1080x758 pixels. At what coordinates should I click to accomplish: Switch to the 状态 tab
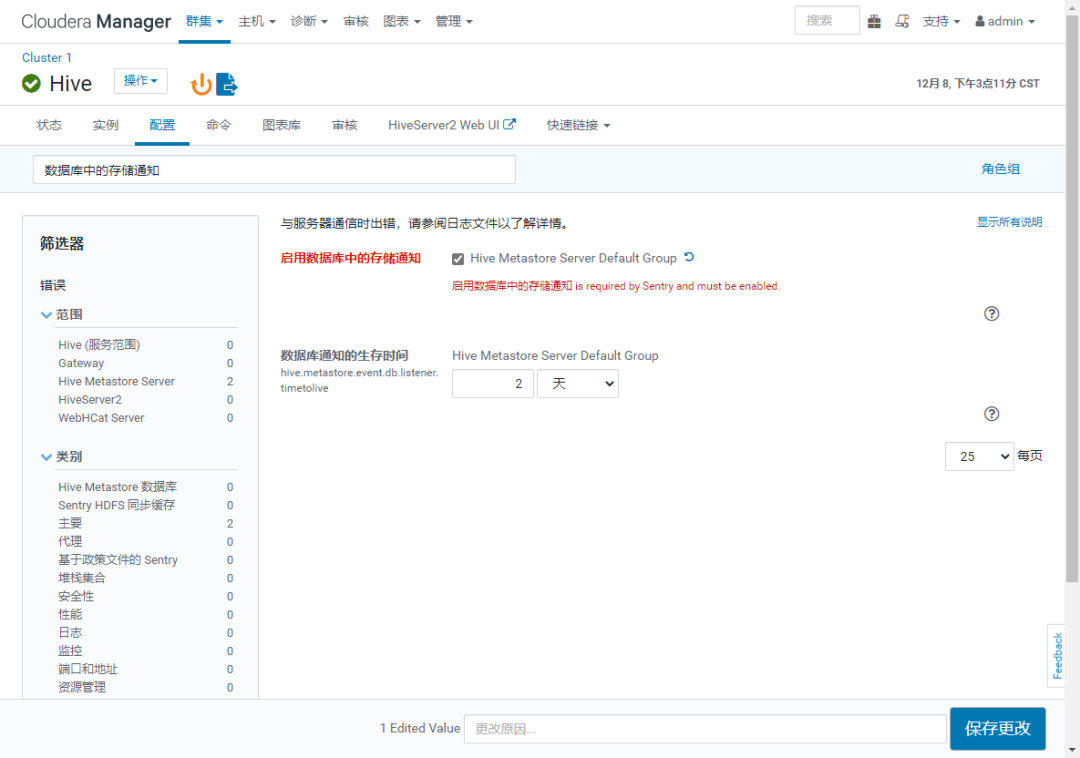click(x=49, y=125)
